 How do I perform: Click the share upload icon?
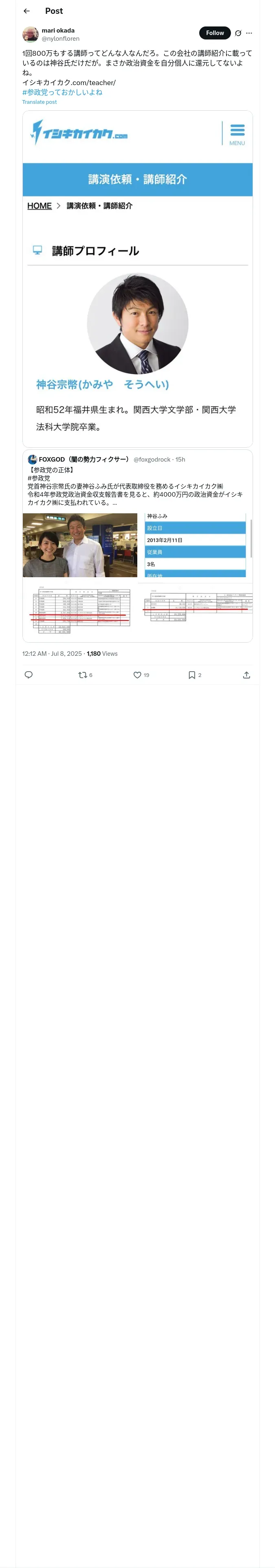(246, 675)
